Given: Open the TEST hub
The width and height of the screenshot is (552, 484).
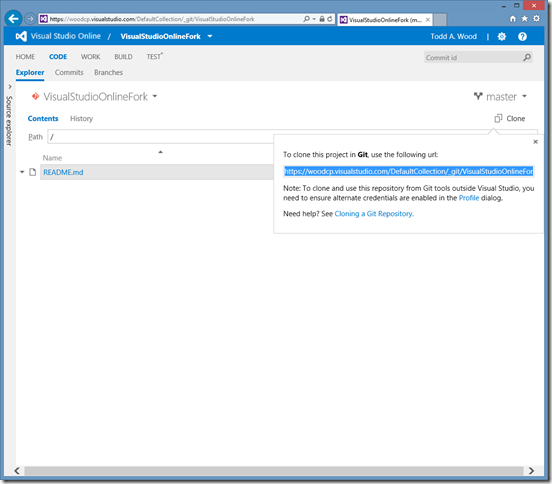Looking at the screenshot, I should coord(155,56).
